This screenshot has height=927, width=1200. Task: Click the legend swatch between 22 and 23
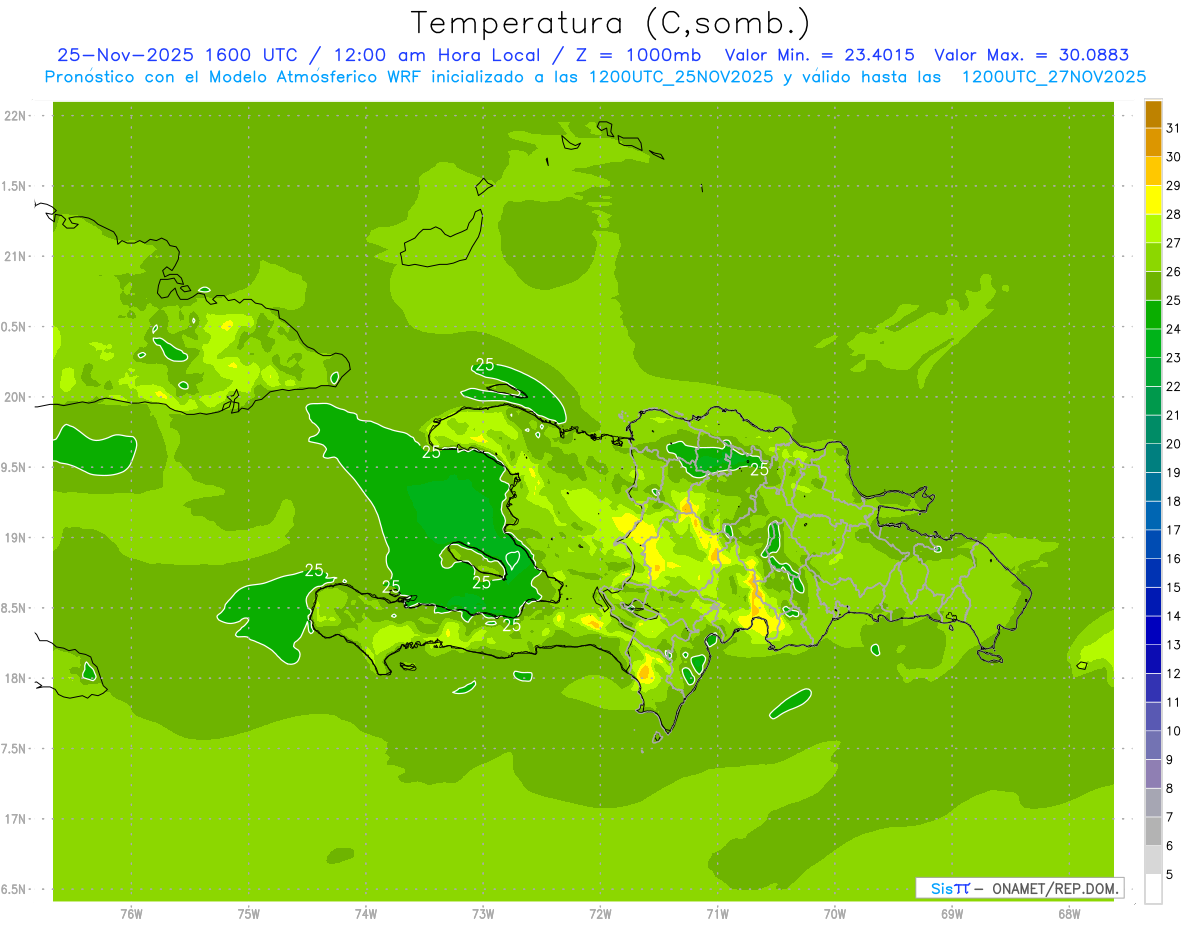point(1153,372)
